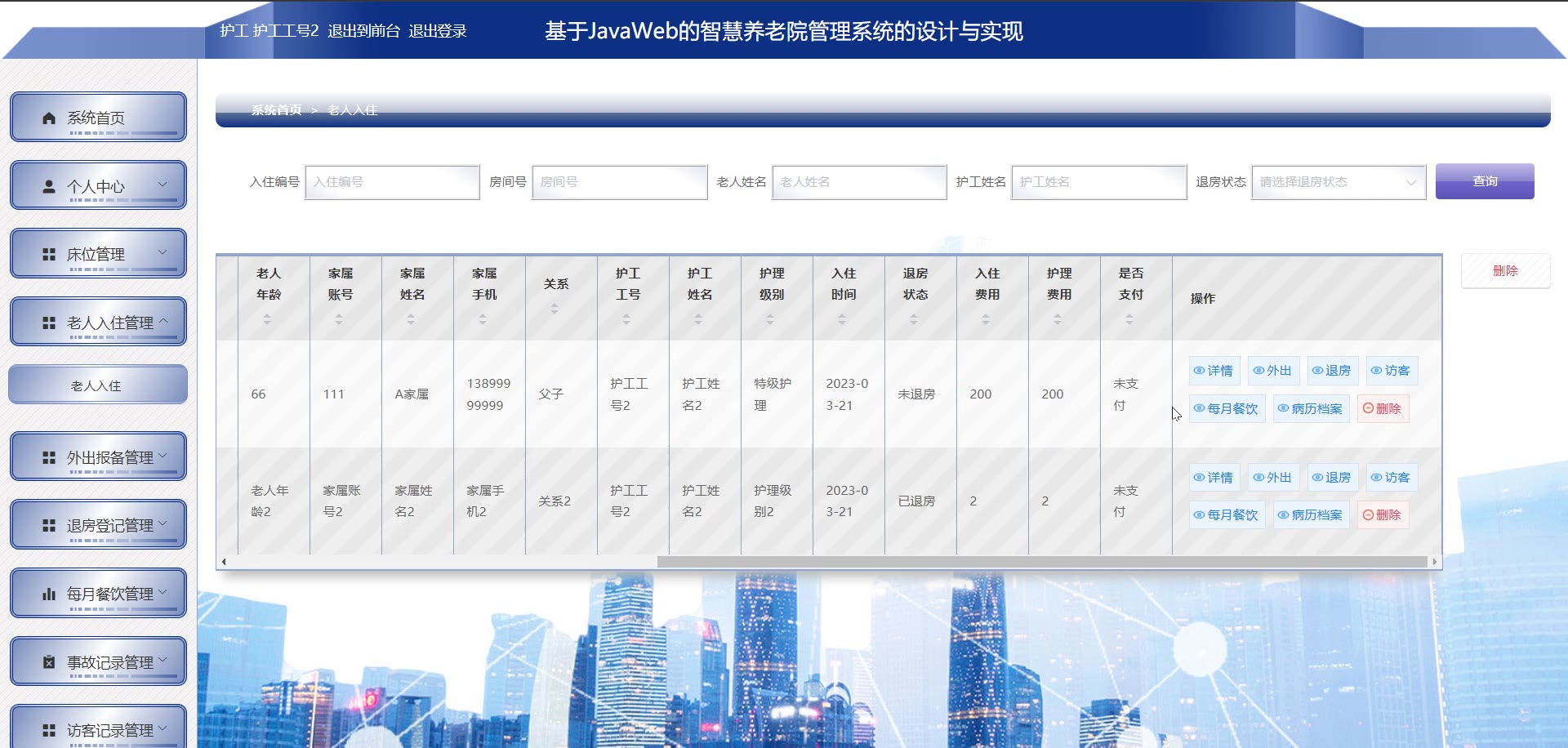Click the person icon in 个人中心
The height and width of the screenshot is (748, 1568).
point(49,187)
